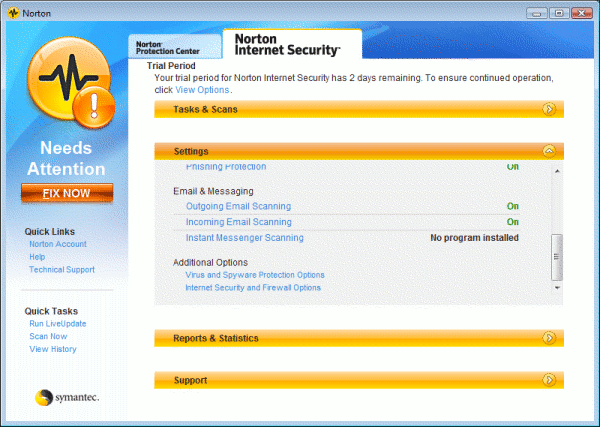600x427 pixels.
Task: Click the settings list scroll up arrow
Action: (x=557, y=171)
